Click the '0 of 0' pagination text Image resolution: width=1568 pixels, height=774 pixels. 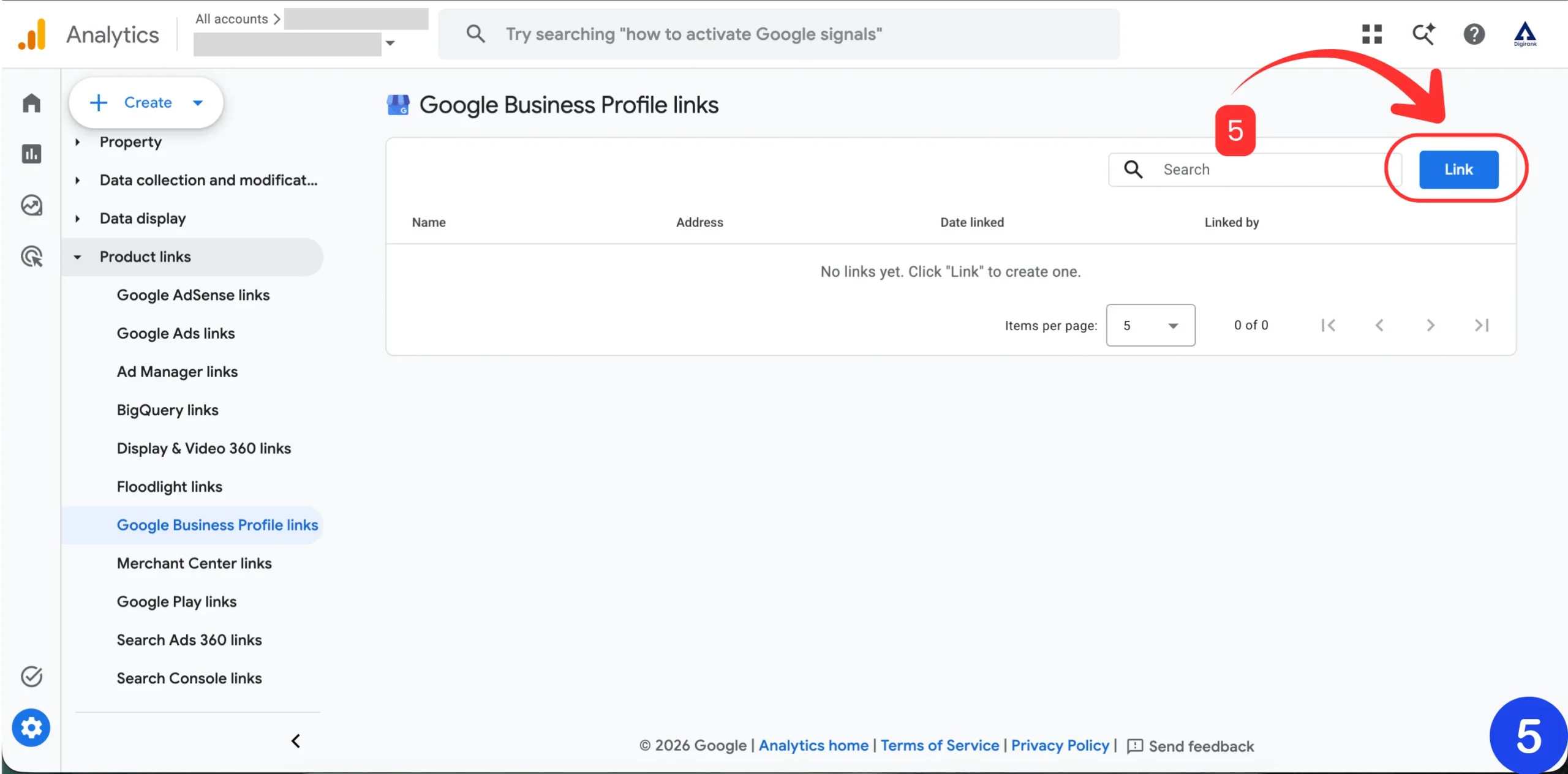1251,325
